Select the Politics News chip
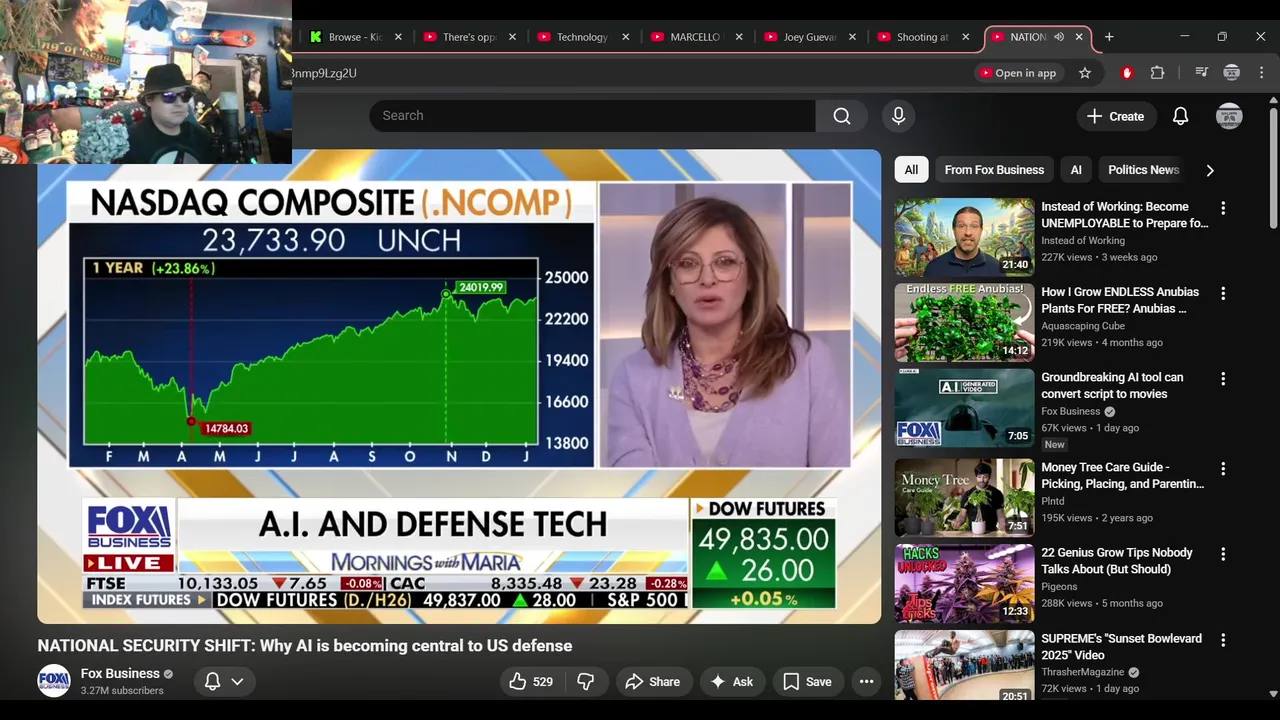This screenshot has height=720, width=1280. coord(1143,170)
